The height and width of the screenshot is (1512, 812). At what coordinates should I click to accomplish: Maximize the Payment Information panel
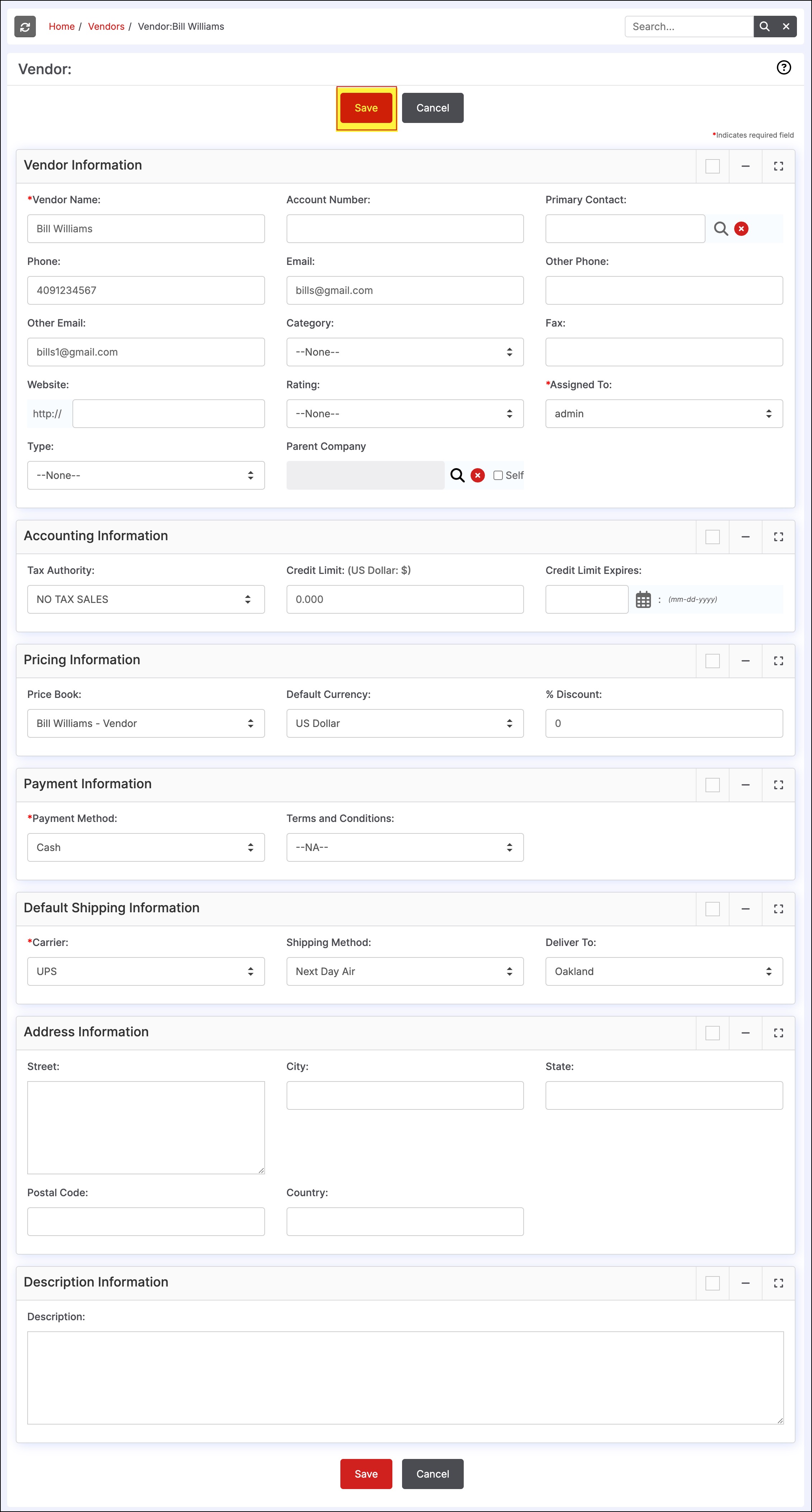point(778,785)
